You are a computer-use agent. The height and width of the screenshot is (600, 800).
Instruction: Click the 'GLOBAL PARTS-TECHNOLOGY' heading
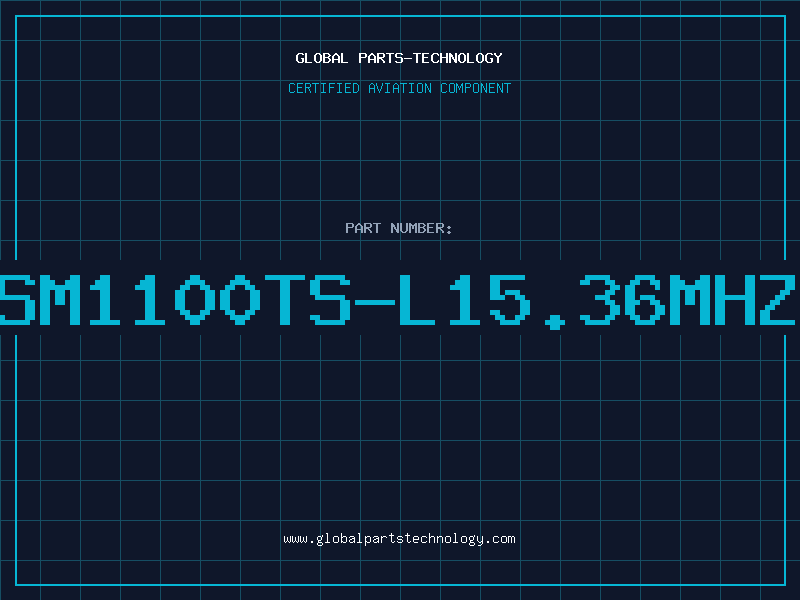[x=399, y=58]
